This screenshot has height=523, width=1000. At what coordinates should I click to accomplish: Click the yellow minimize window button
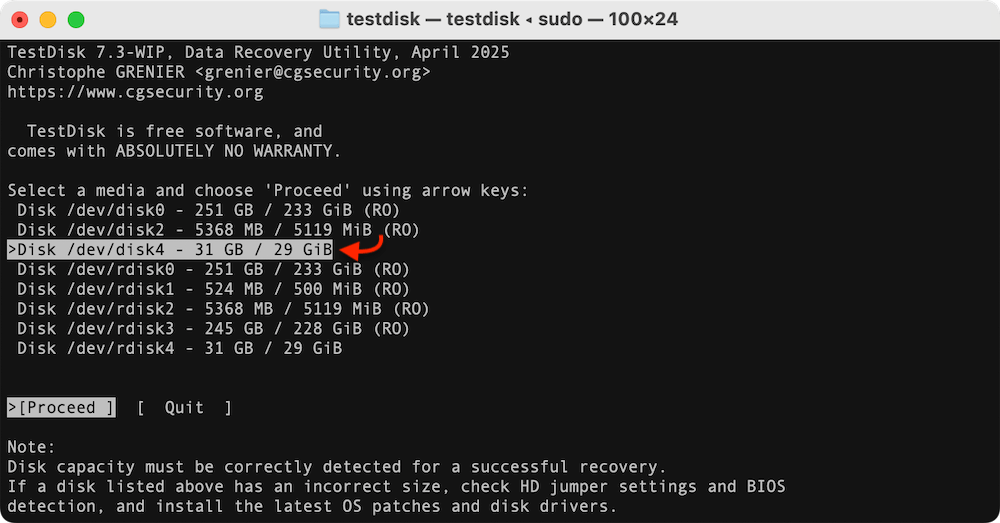click(x=48, y=20)
